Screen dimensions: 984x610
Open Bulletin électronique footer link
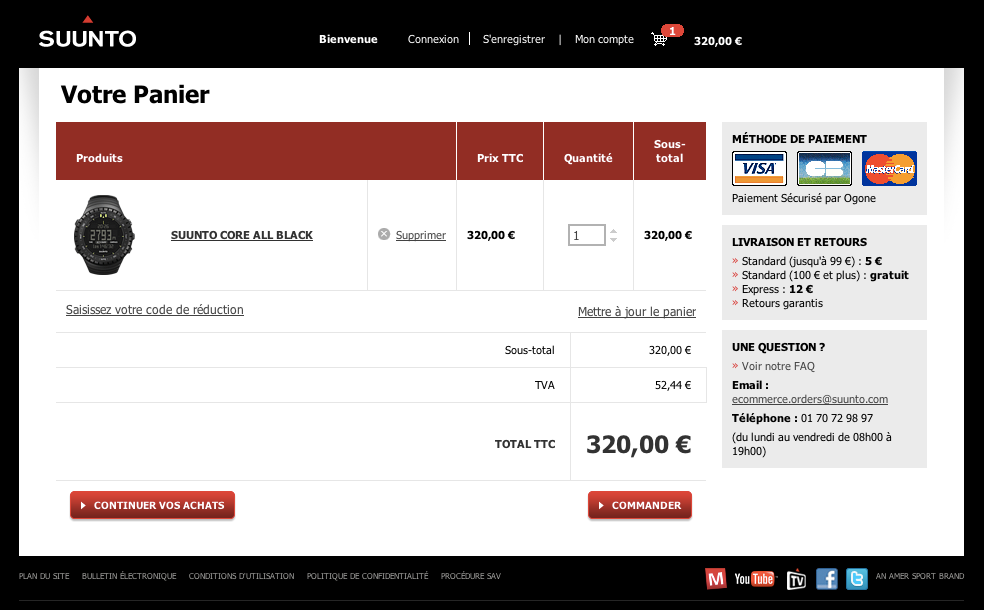pos(129,576)
